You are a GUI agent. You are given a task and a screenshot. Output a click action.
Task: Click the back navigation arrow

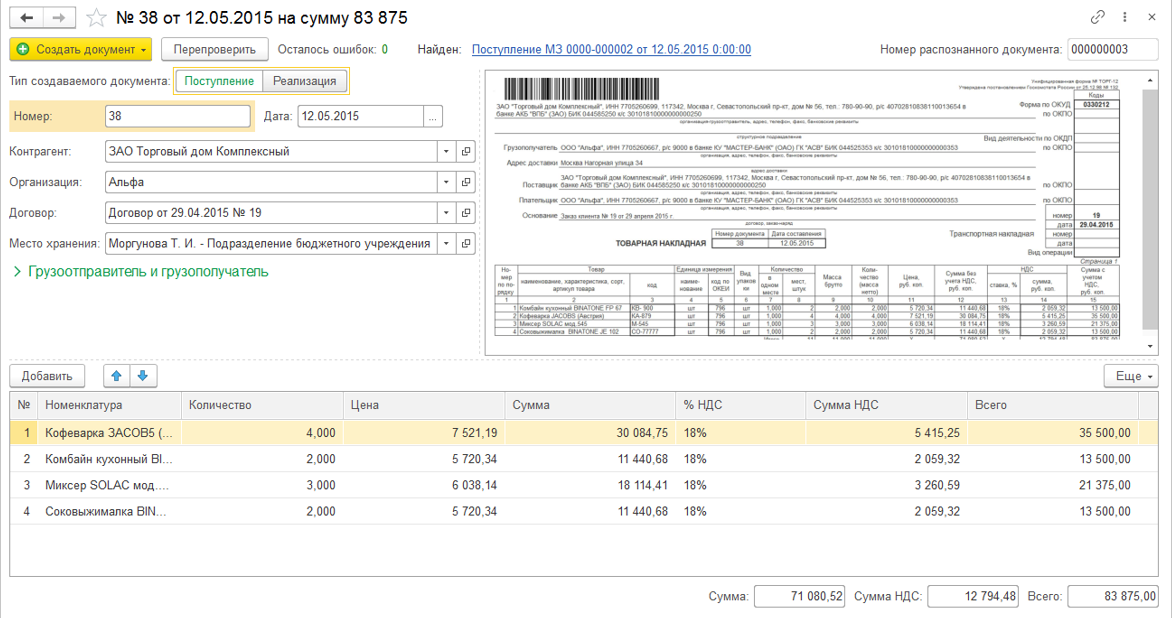click(x=27, y=19)
